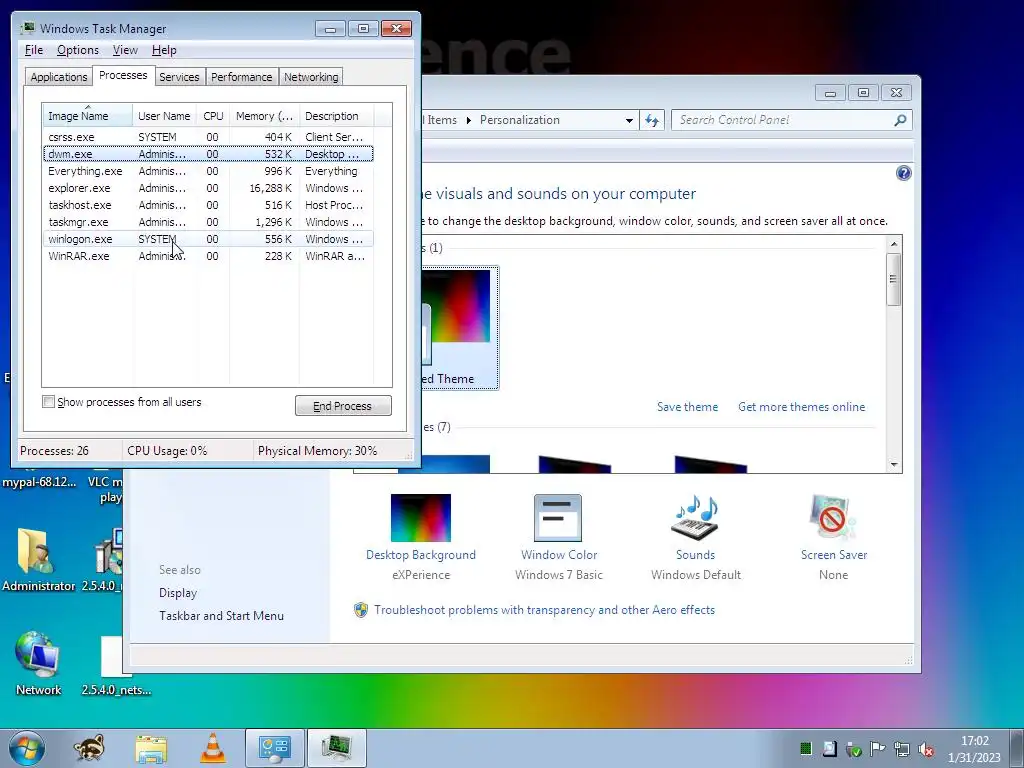Image resolution: width=1024 pixels, height=768 pixels.
Task: Open the File menu in Task Manager
Action: click(x=34, y=50)
